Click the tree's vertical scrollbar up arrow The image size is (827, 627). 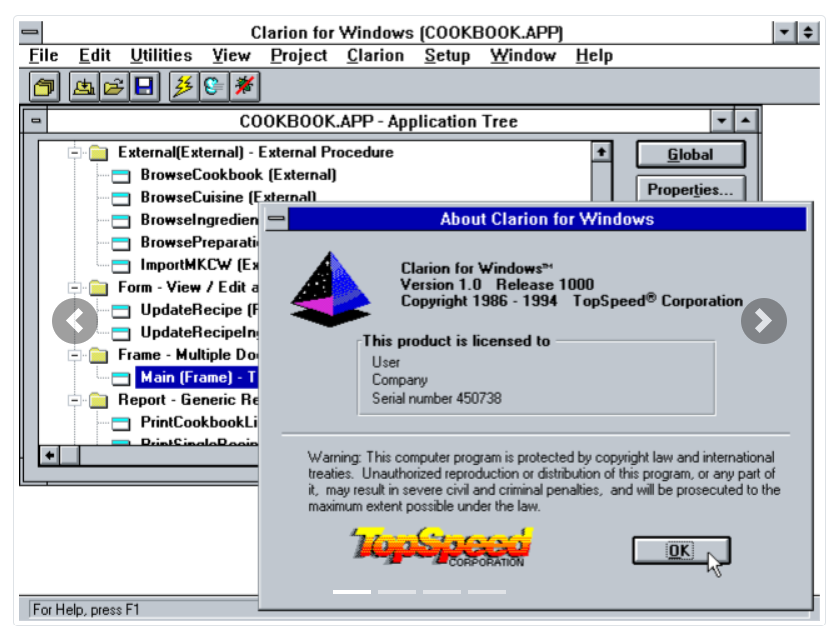[601, 152]
